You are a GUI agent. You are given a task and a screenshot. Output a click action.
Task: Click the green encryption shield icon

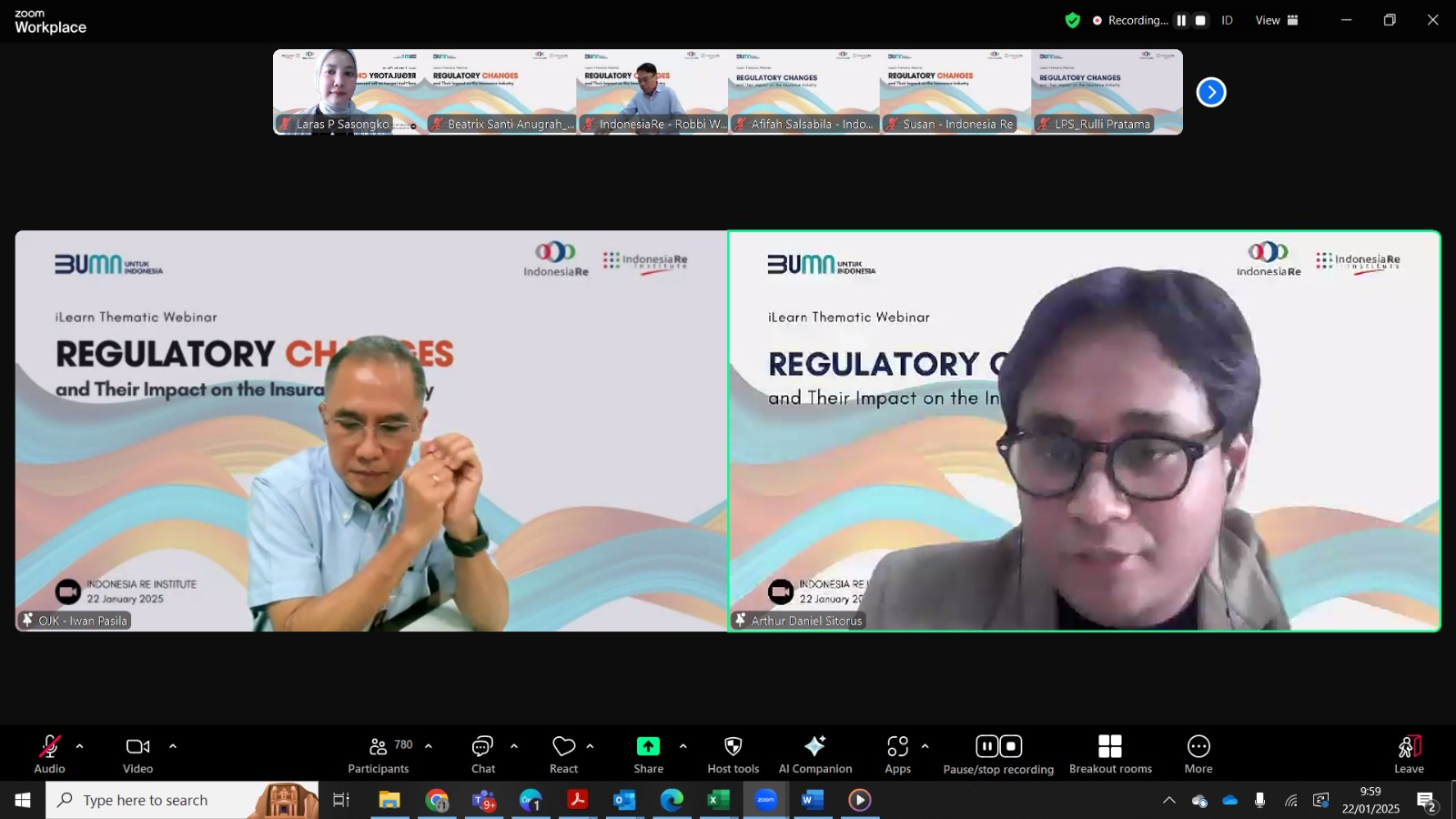[x=1073, y=20]
